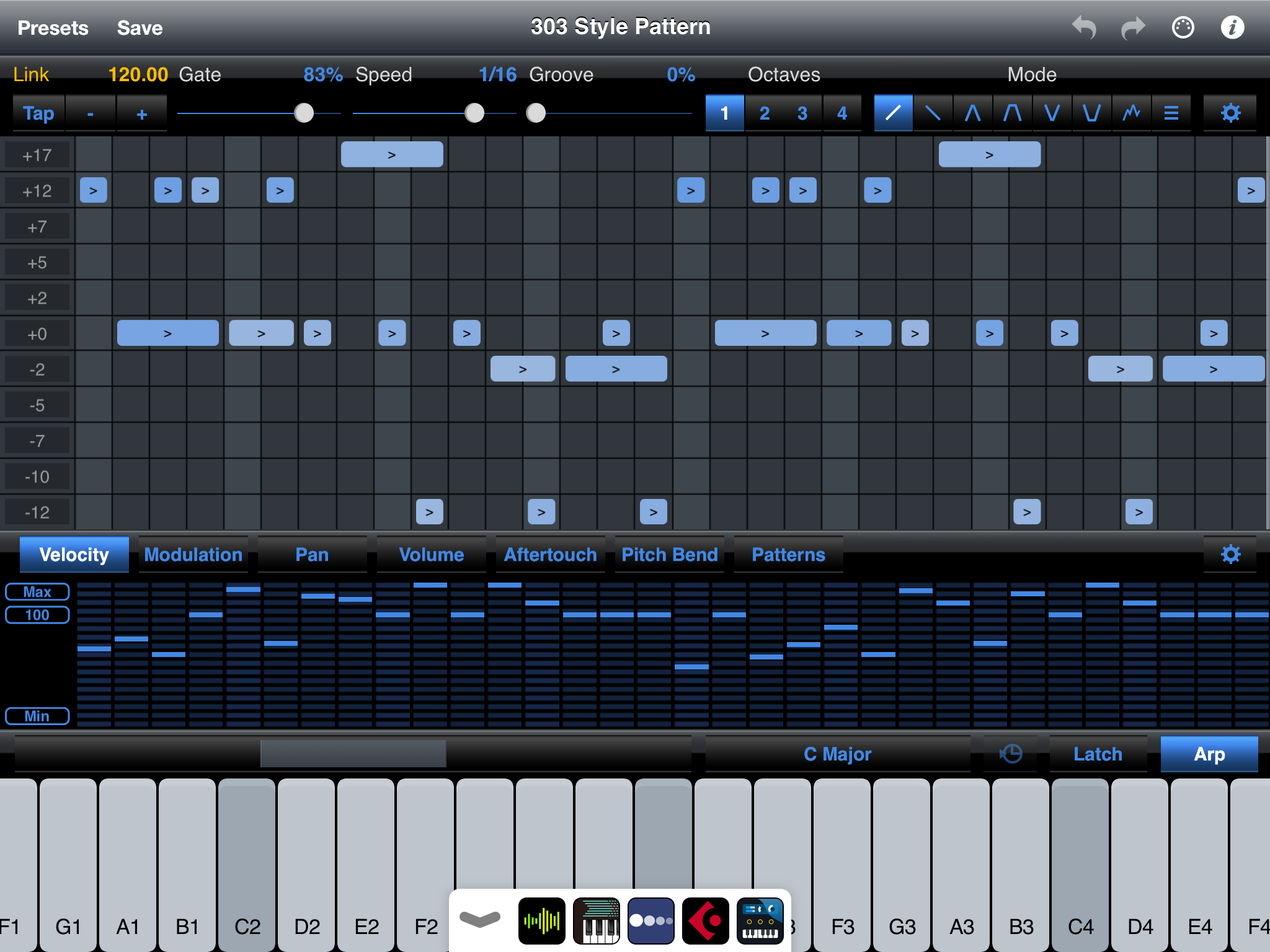Switch to the red Cubasis app

705,921
